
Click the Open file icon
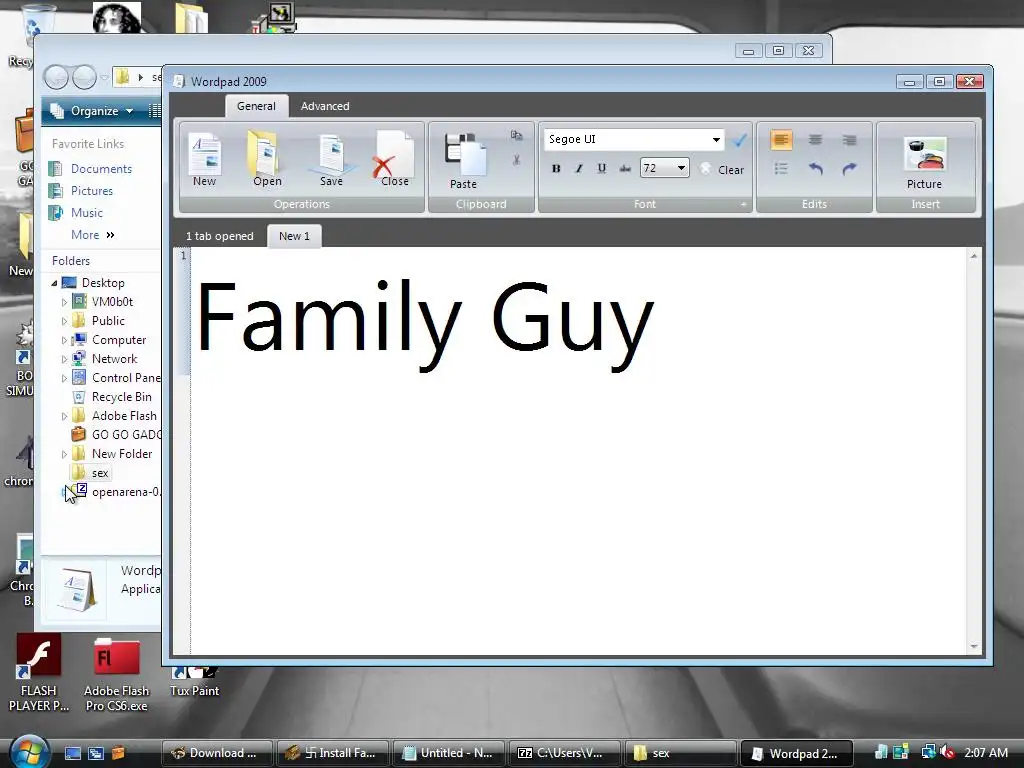(267, 159)
